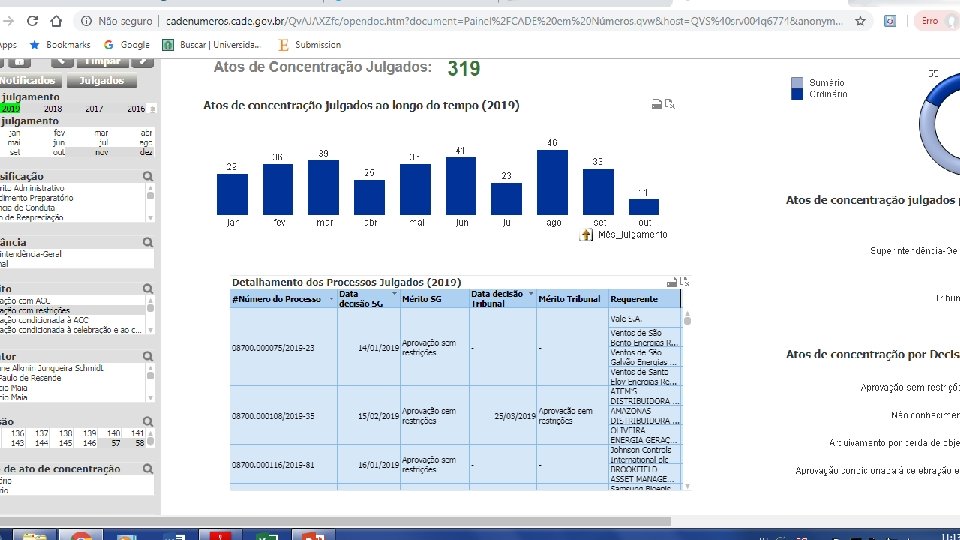Click the ago bar in the chart
960x540 pixels.
552,182
